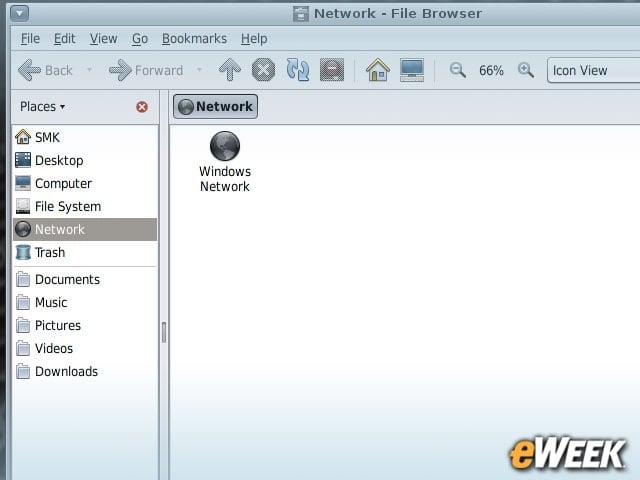Viewport: 640px width, 480px height.
Task: Select the Windows Network globe icon
Action: coord(225,146)
